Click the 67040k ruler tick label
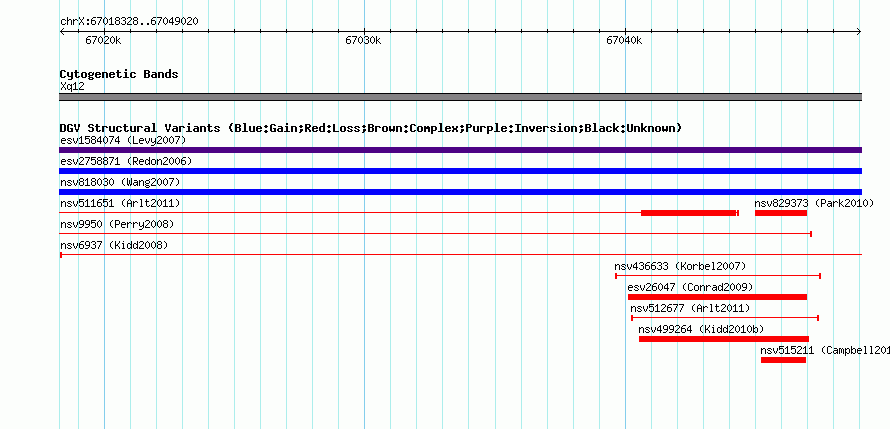This screenshot has width=890, height=429. (x=624, y=40)
